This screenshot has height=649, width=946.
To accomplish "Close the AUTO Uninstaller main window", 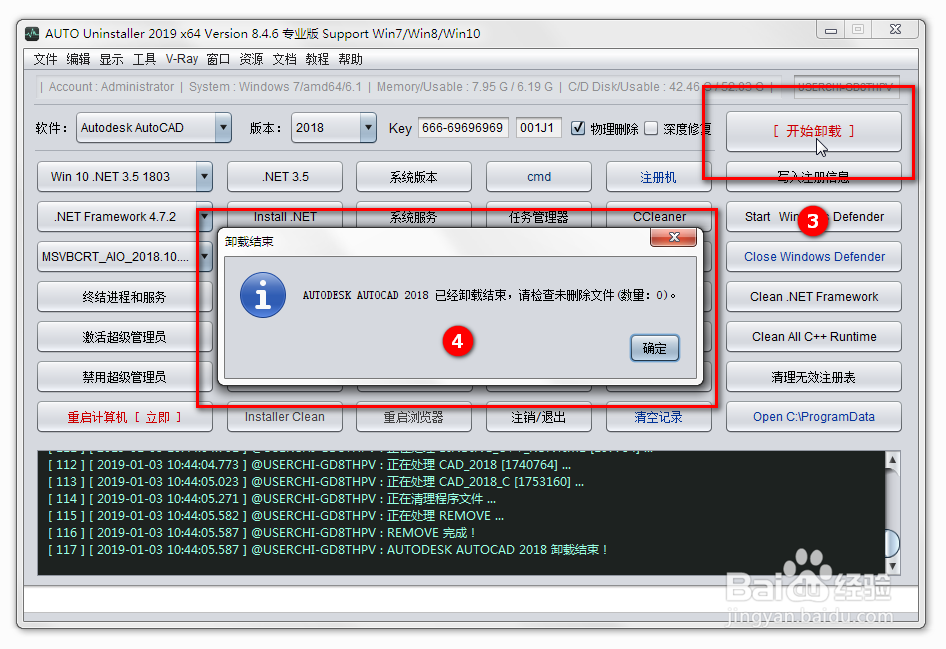I will tap(896, 30).
